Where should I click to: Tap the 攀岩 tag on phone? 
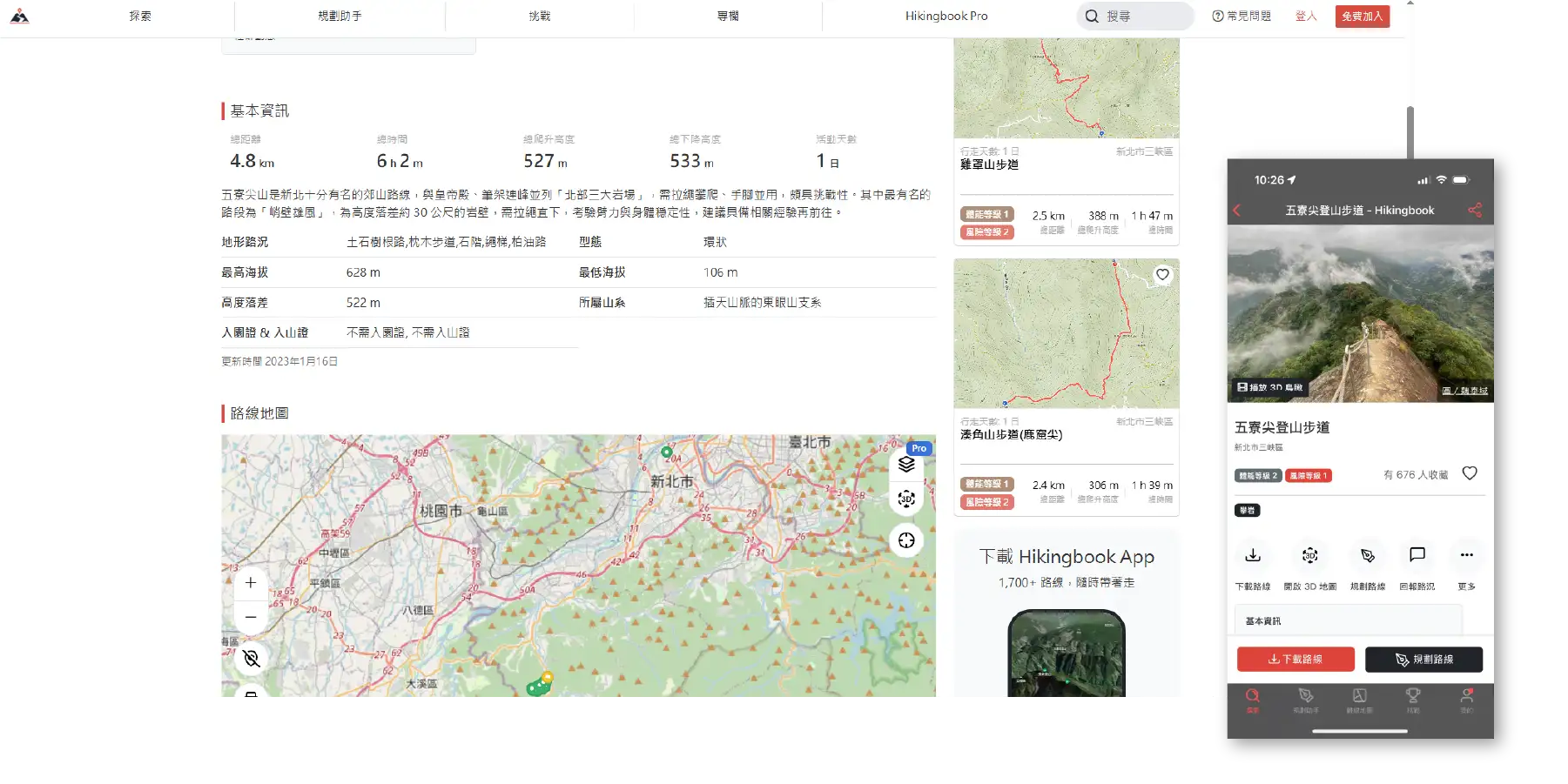pos(1247,511)
